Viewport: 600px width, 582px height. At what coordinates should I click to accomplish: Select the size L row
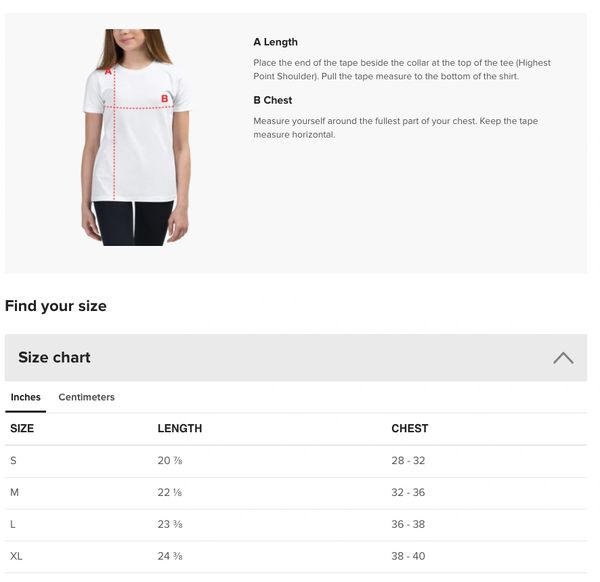pyautogui.click(x=296, y=525)
